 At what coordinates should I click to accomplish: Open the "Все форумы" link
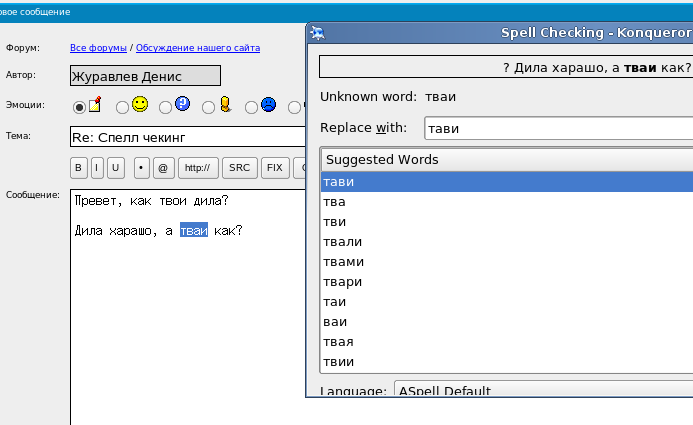[x=98, y=47]
